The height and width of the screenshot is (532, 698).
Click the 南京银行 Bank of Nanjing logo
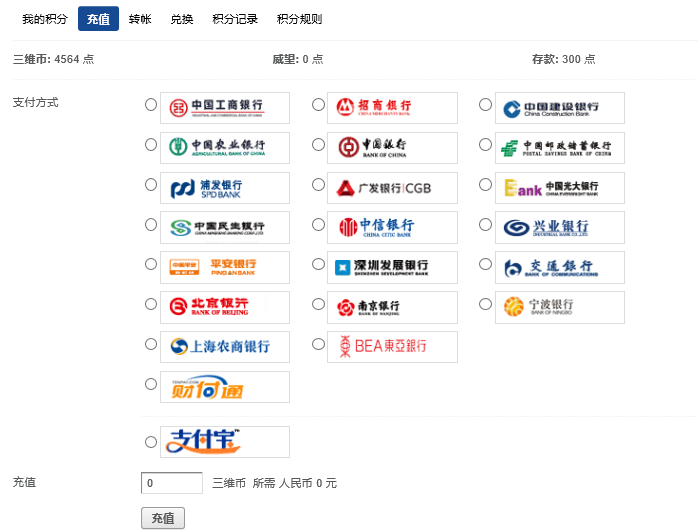point(392,307)
